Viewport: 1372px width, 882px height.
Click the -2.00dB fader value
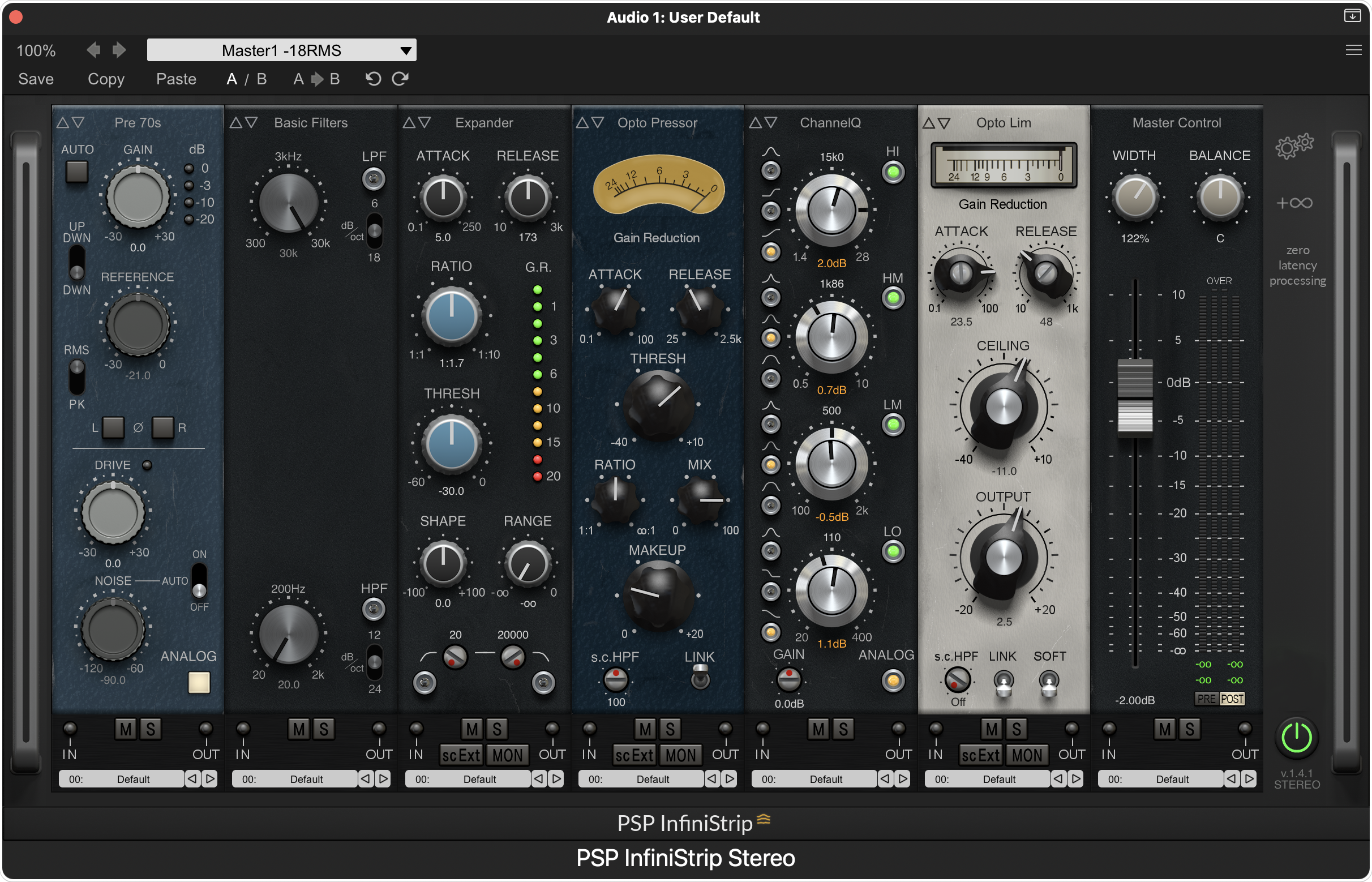[1135, 700]
